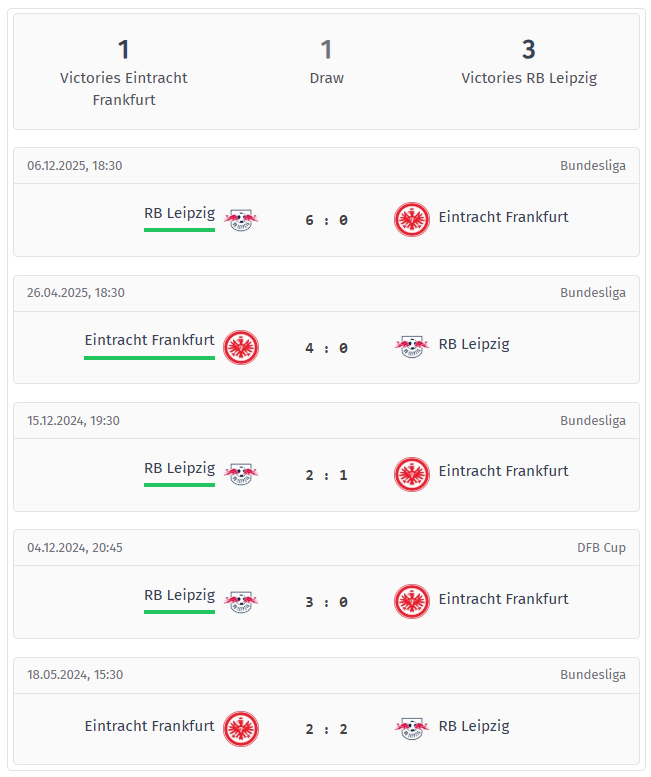
Task: Click RB Leipzig logo in 06.12.2025 match
Action: [x=240, y=219]
